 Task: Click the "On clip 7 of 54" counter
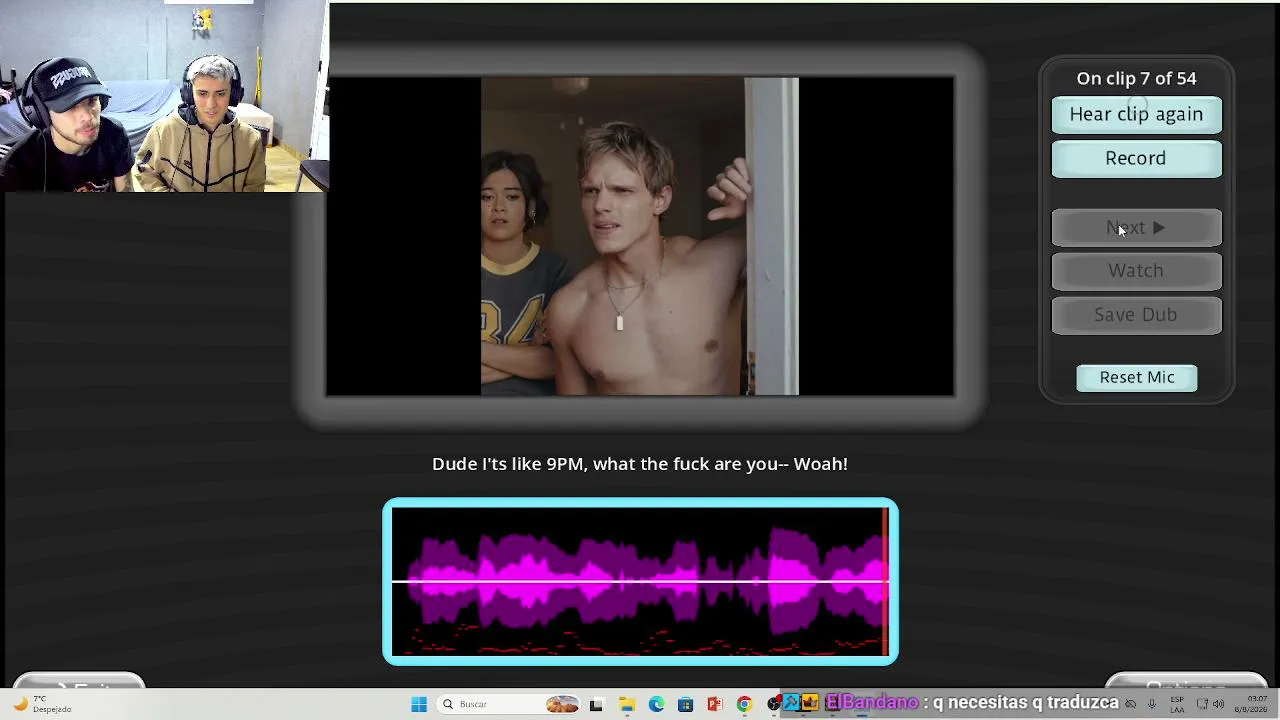[1136, 78]
